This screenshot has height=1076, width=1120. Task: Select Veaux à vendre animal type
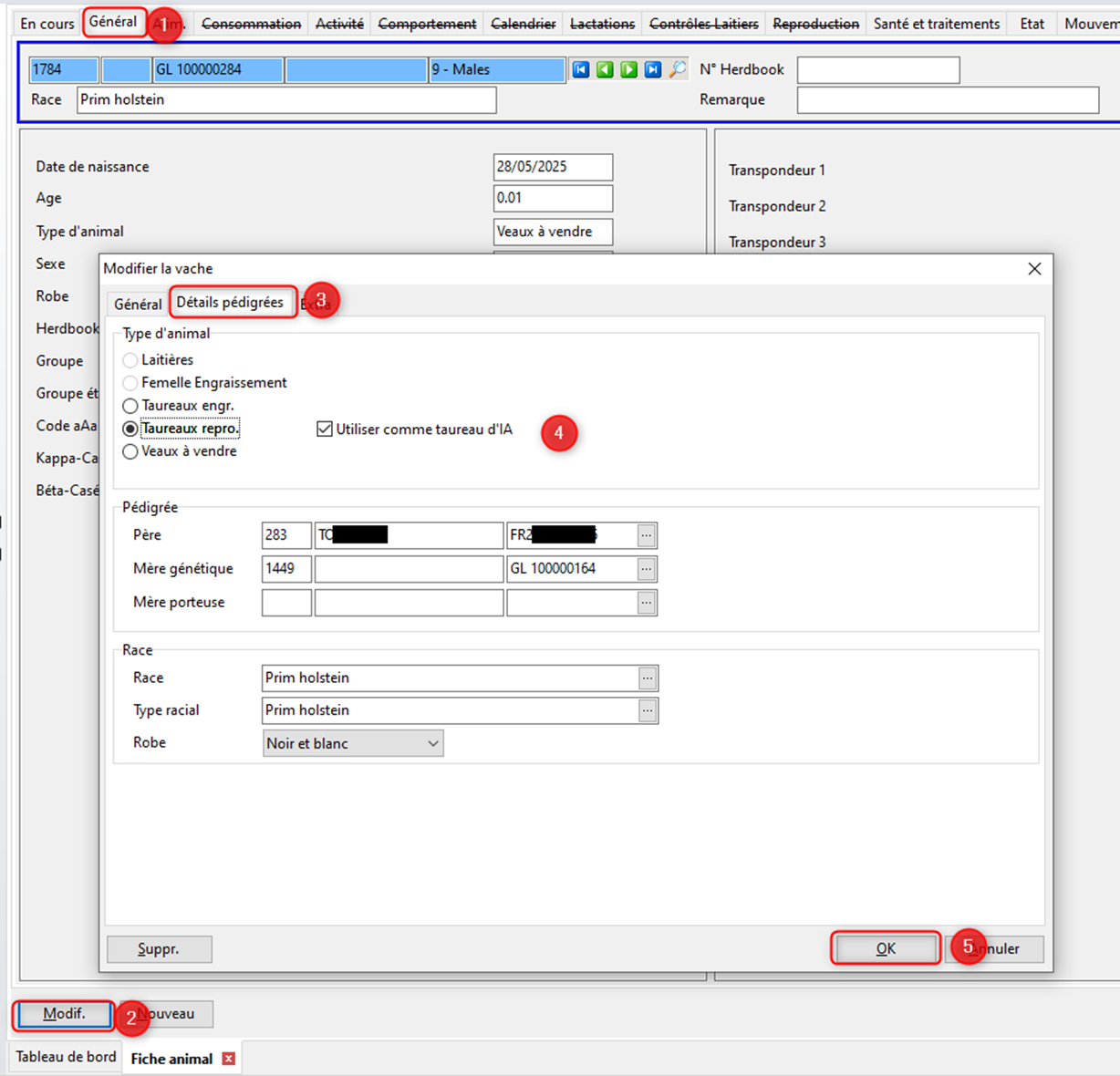pos(130,451)
